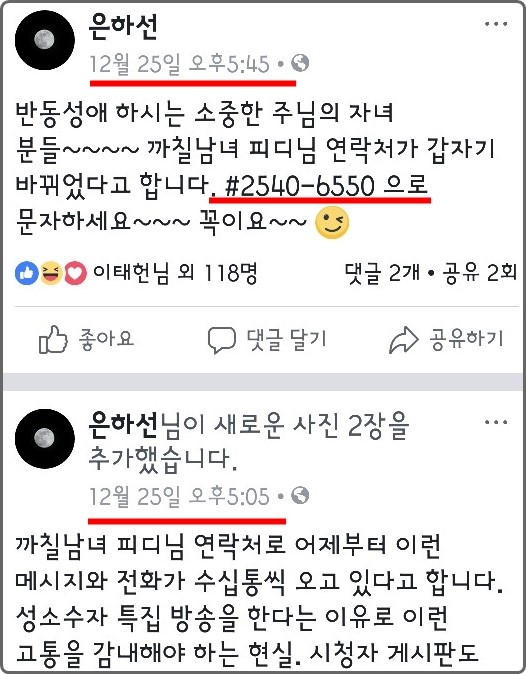The image size is (526, 674).
Task: Tap the 공유하기 share arrow button
Action: (446, 339)
